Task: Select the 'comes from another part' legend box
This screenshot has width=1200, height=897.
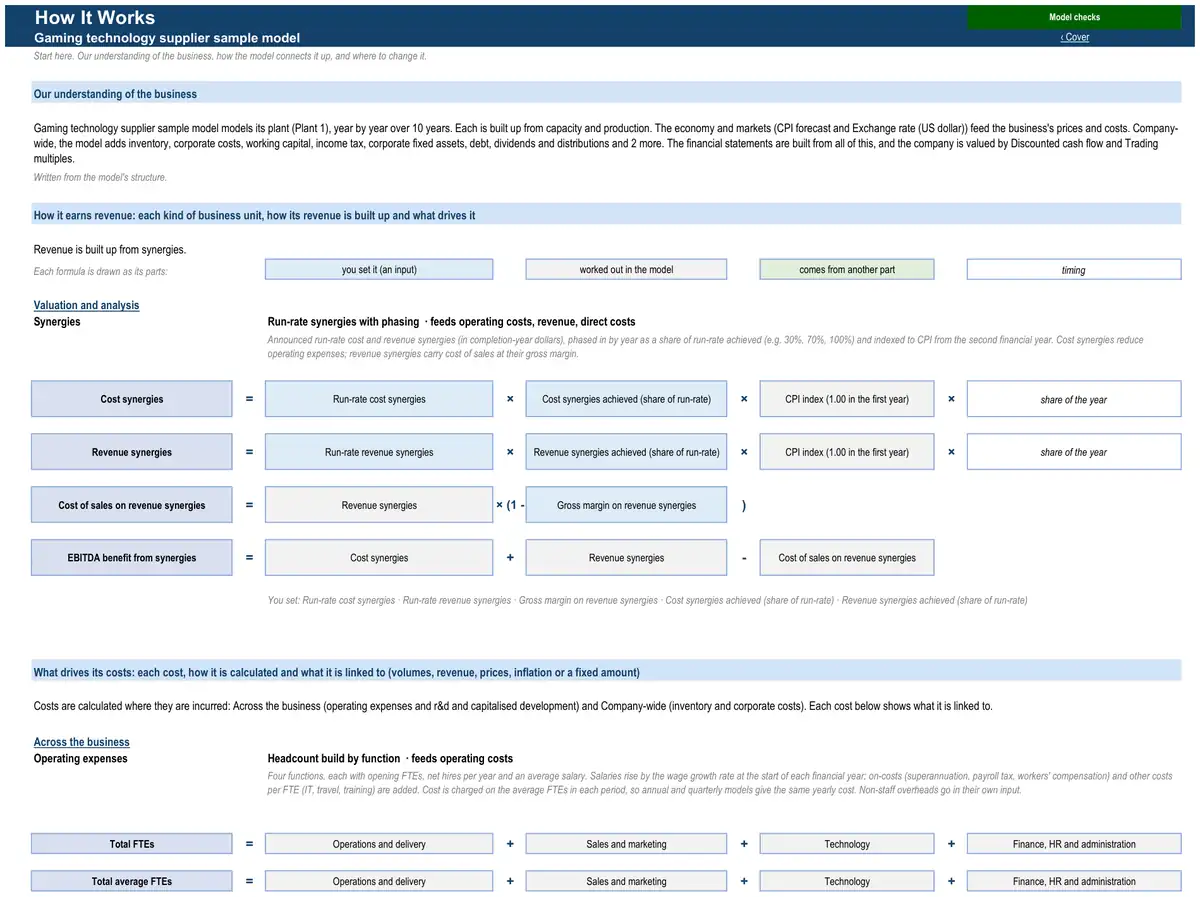Action: [847, 270]
